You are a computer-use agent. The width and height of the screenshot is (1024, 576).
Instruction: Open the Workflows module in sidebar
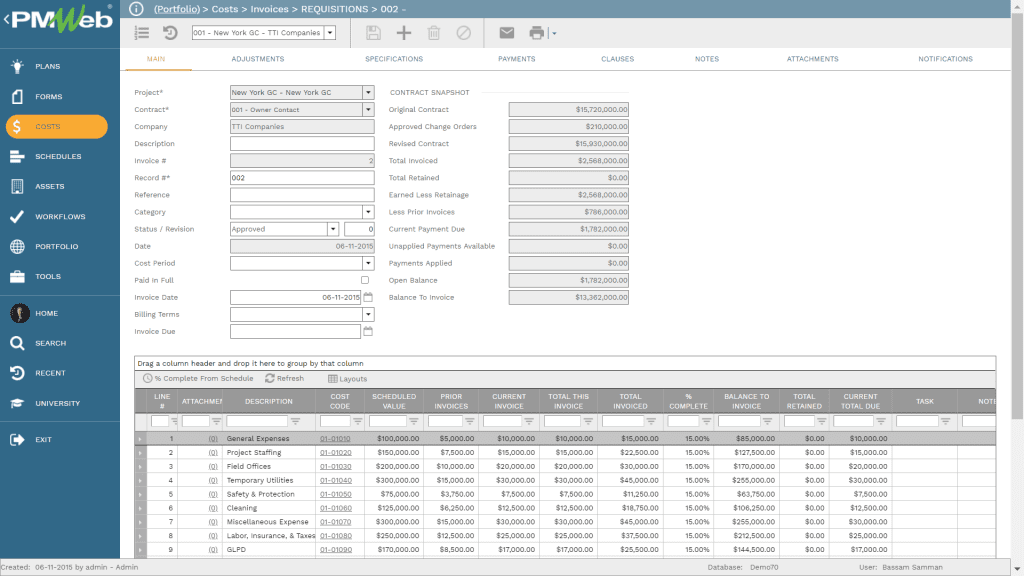coord(59,217)
